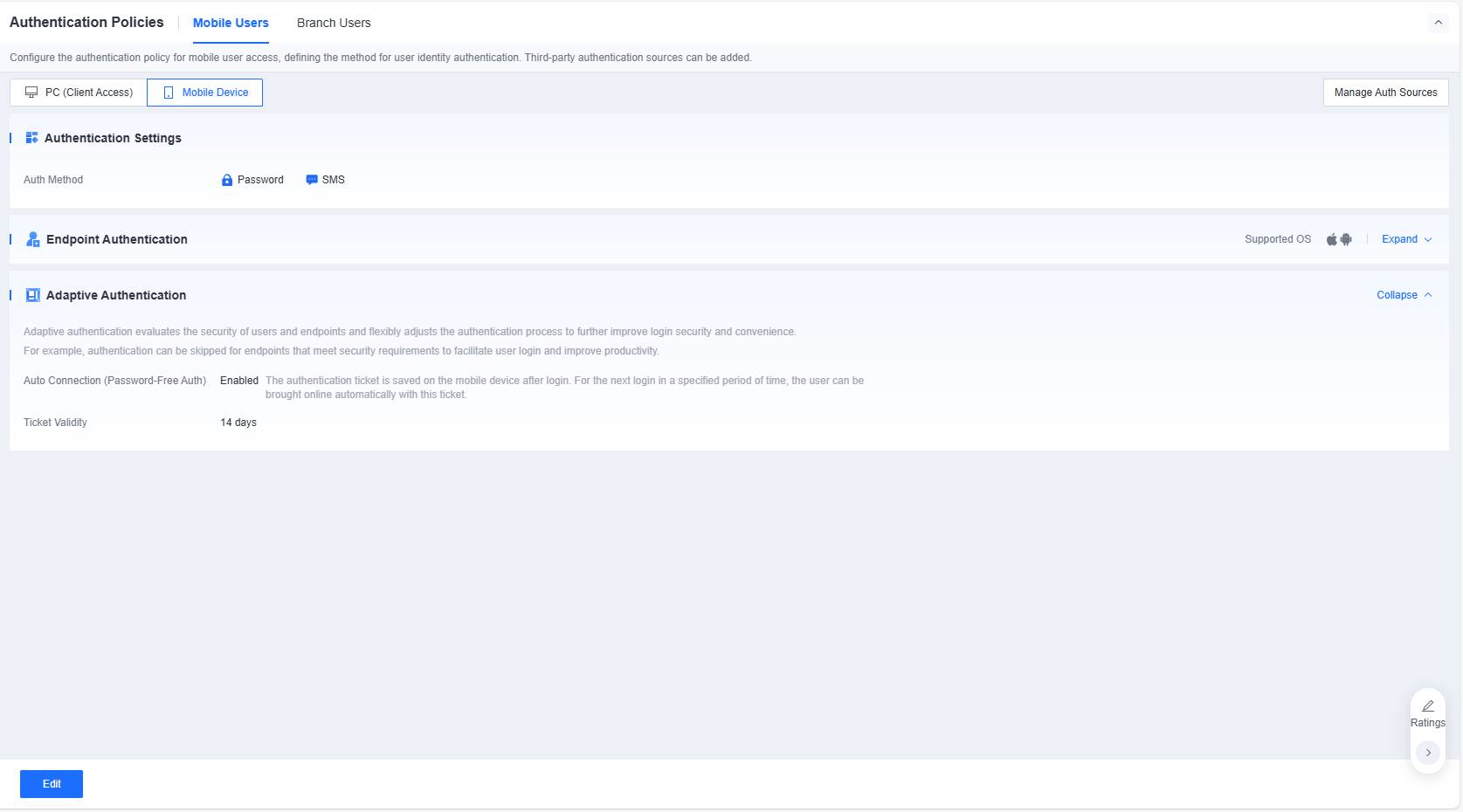Click the Enabled status for Auto Connection
The height and width of the screenshot is (812, 1463).
[239, 381]
